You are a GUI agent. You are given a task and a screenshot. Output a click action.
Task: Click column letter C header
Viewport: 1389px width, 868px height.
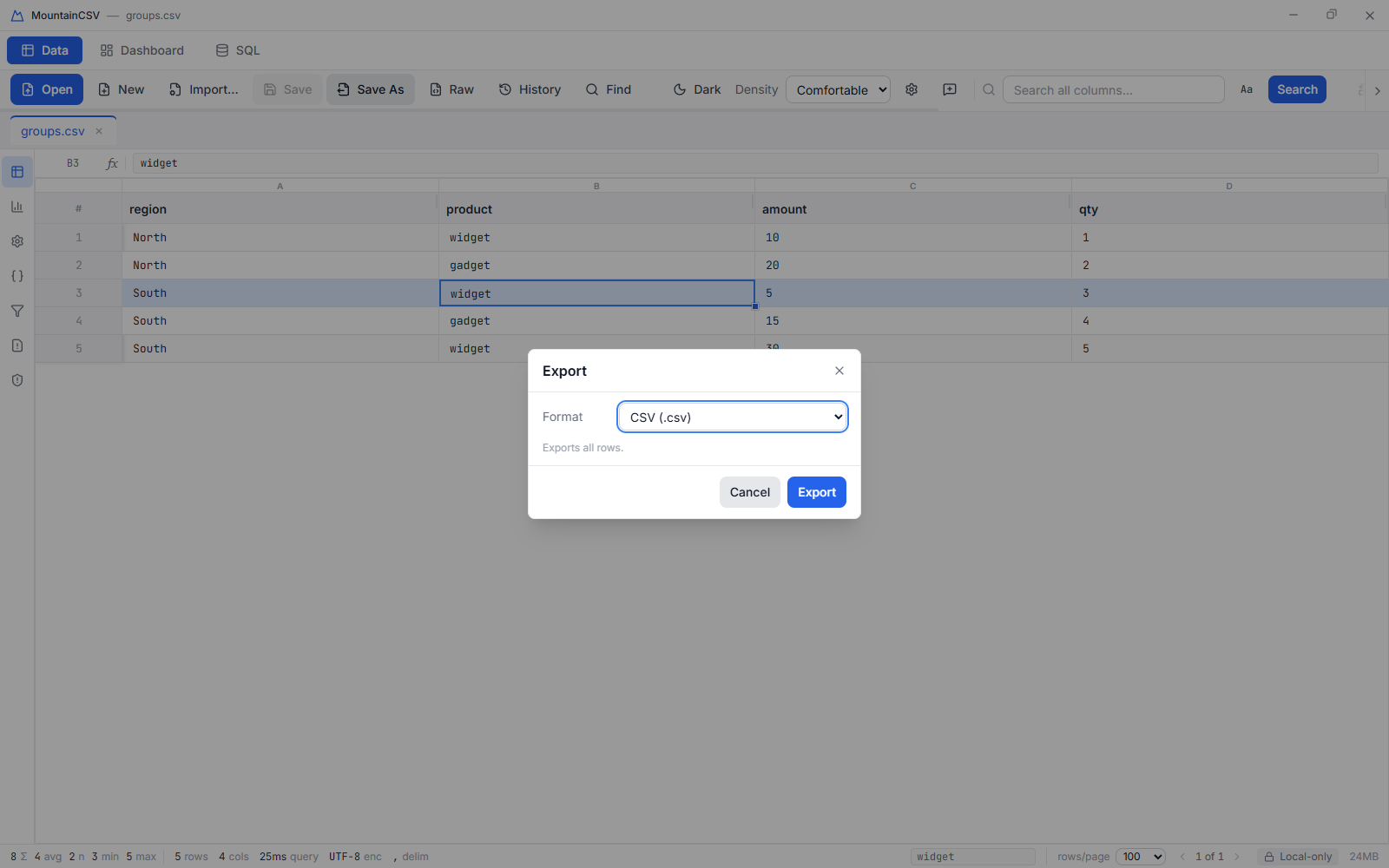(x=912, y=186)
